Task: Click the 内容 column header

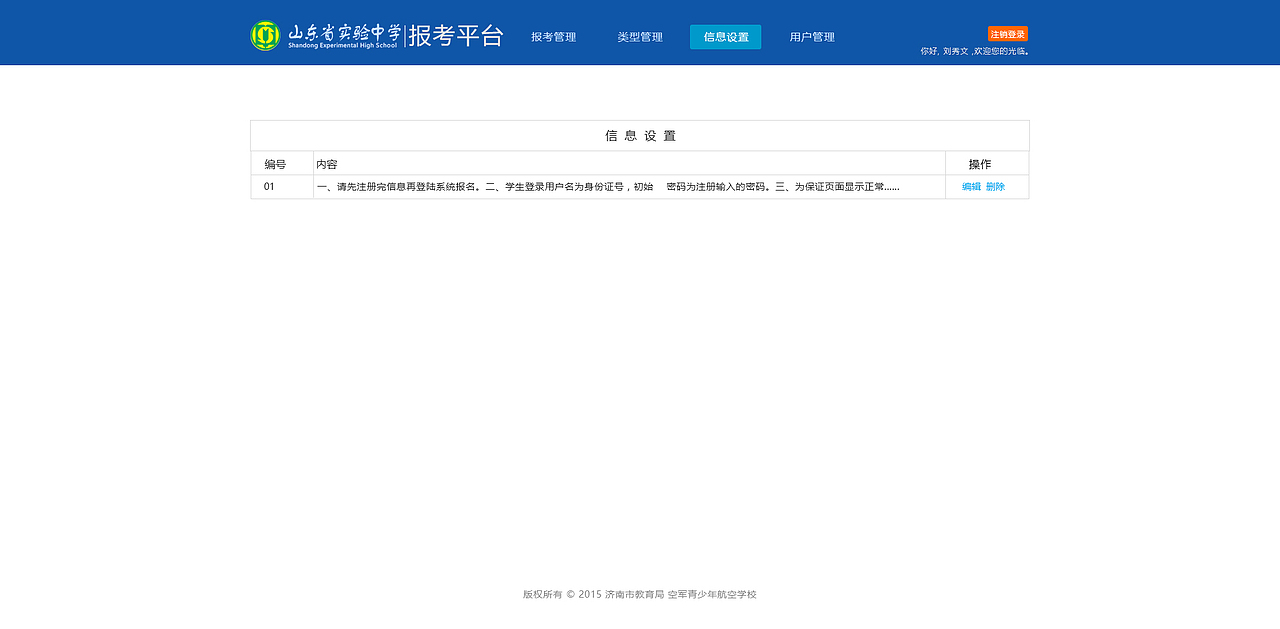Action: [x=328, y=162]
